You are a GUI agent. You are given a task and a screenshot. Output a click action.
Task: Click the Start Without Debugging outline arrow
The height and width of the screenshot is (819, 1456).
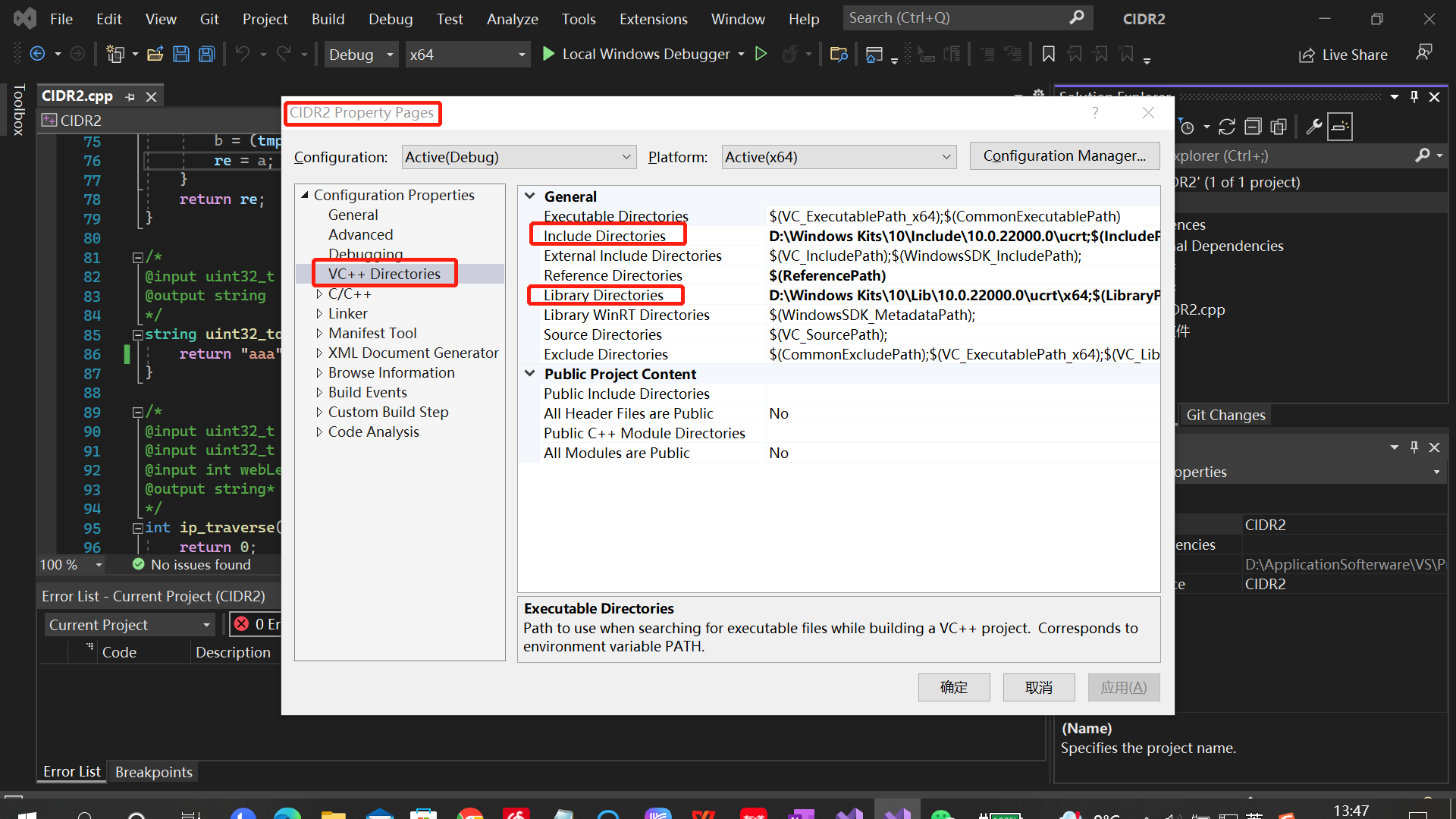[761, 54]
